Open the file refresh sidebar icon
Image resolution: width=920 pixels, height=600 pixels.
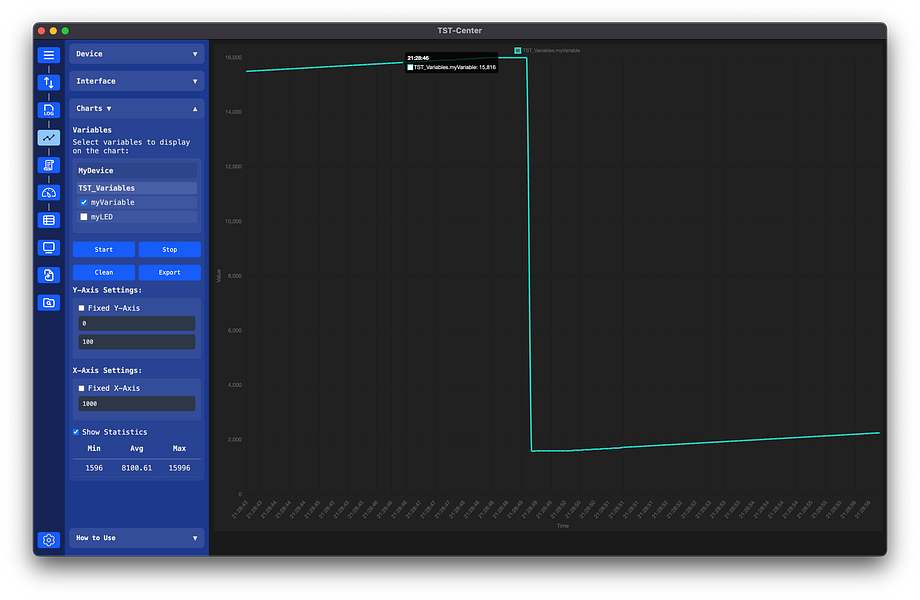coord(49,275)
